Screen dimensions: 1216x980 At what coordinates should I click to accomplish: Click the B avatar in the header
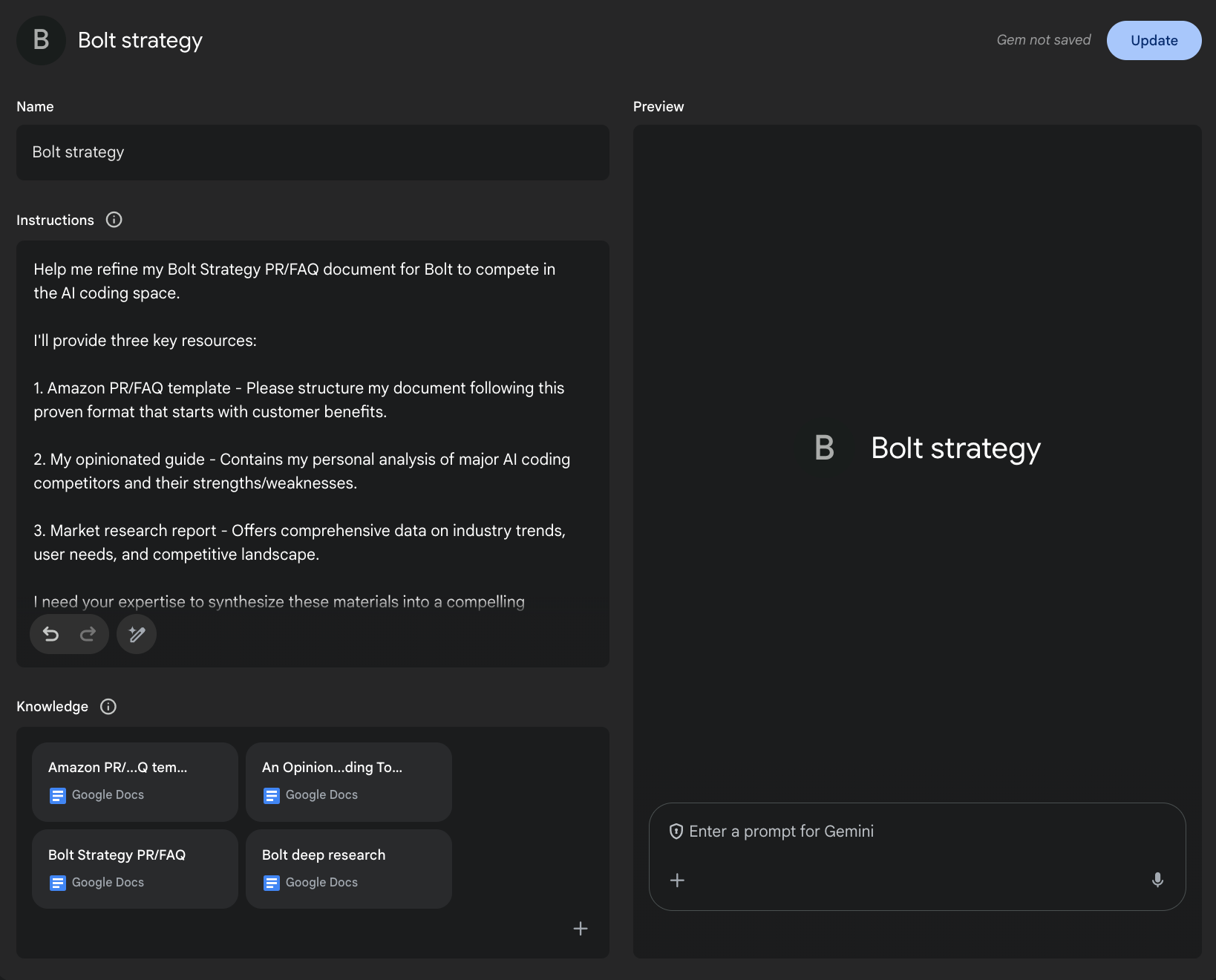click(x=42, y=40)
